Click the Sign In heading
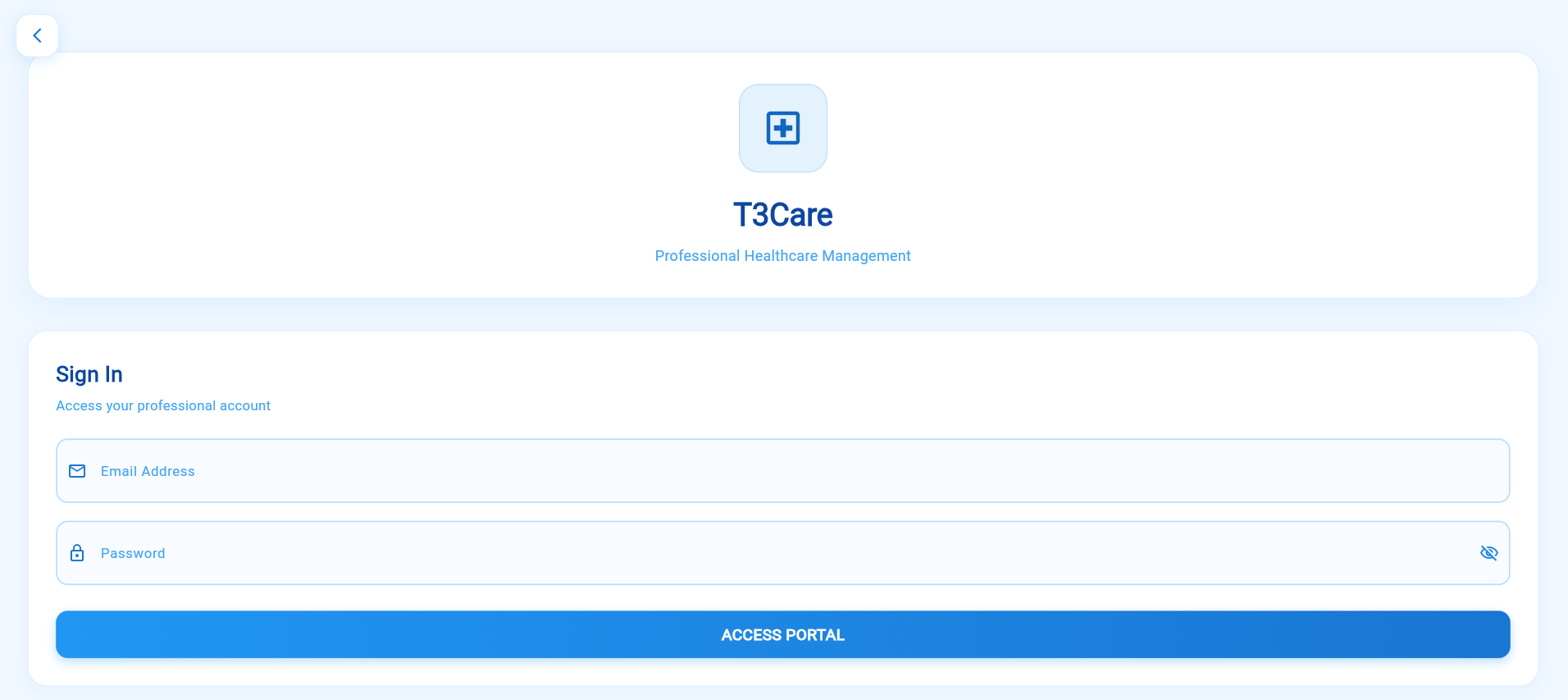1568x700 pixels. click(x=89, y=374)
